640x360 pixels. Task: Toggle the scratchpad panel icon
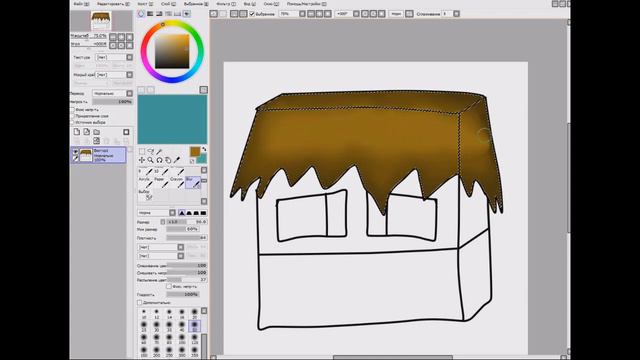tap(187, 14)
